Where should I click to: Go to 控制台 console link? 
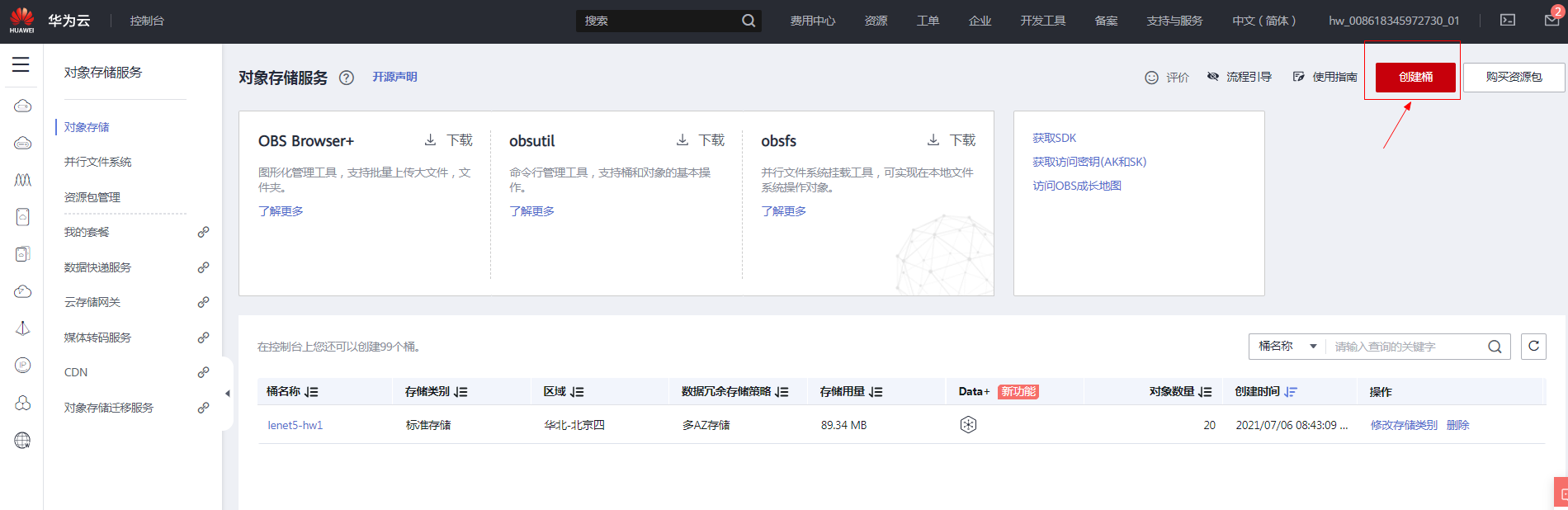tap(147, 21)
